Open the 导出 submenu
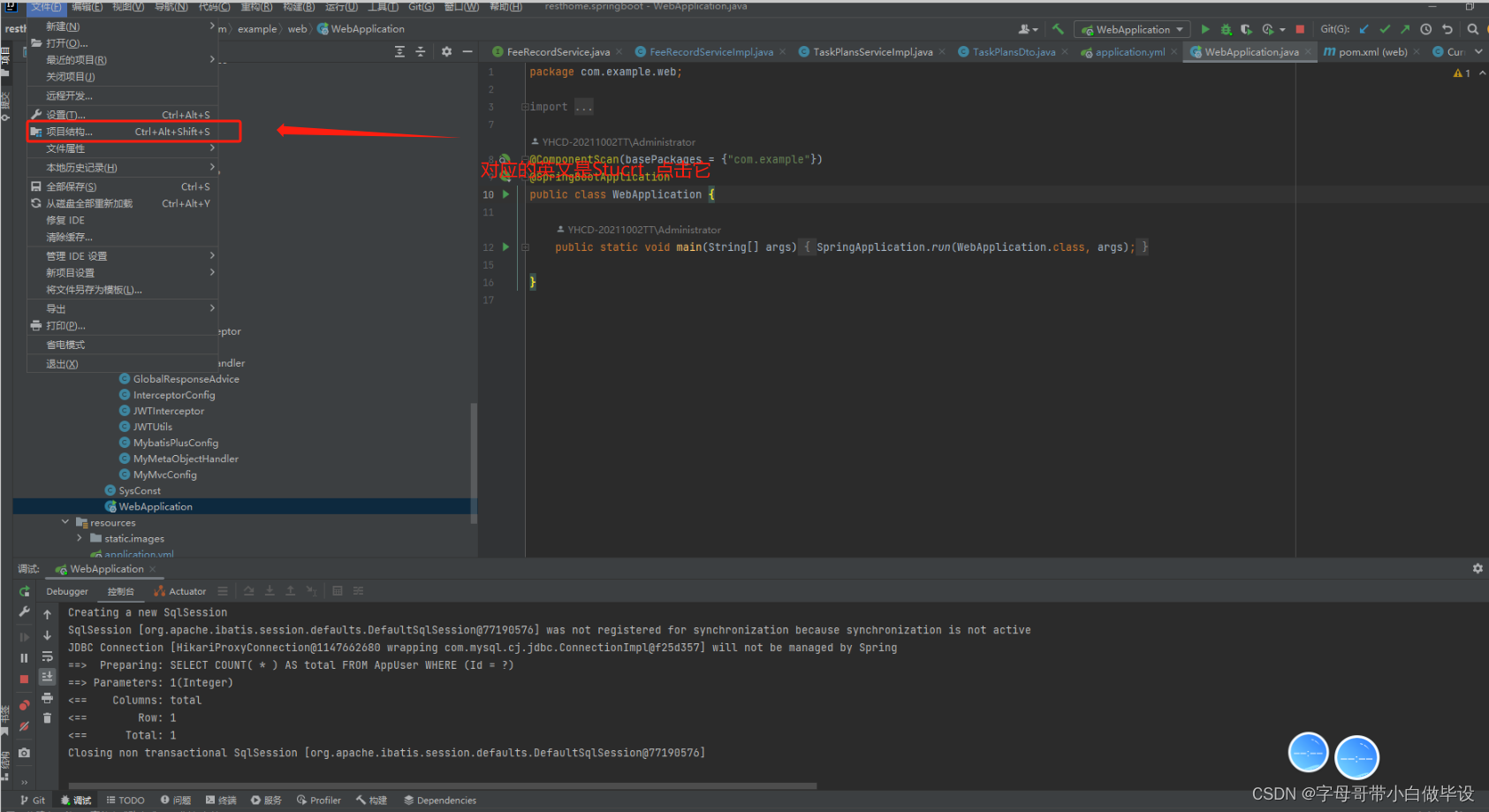 tap(122, 308)
